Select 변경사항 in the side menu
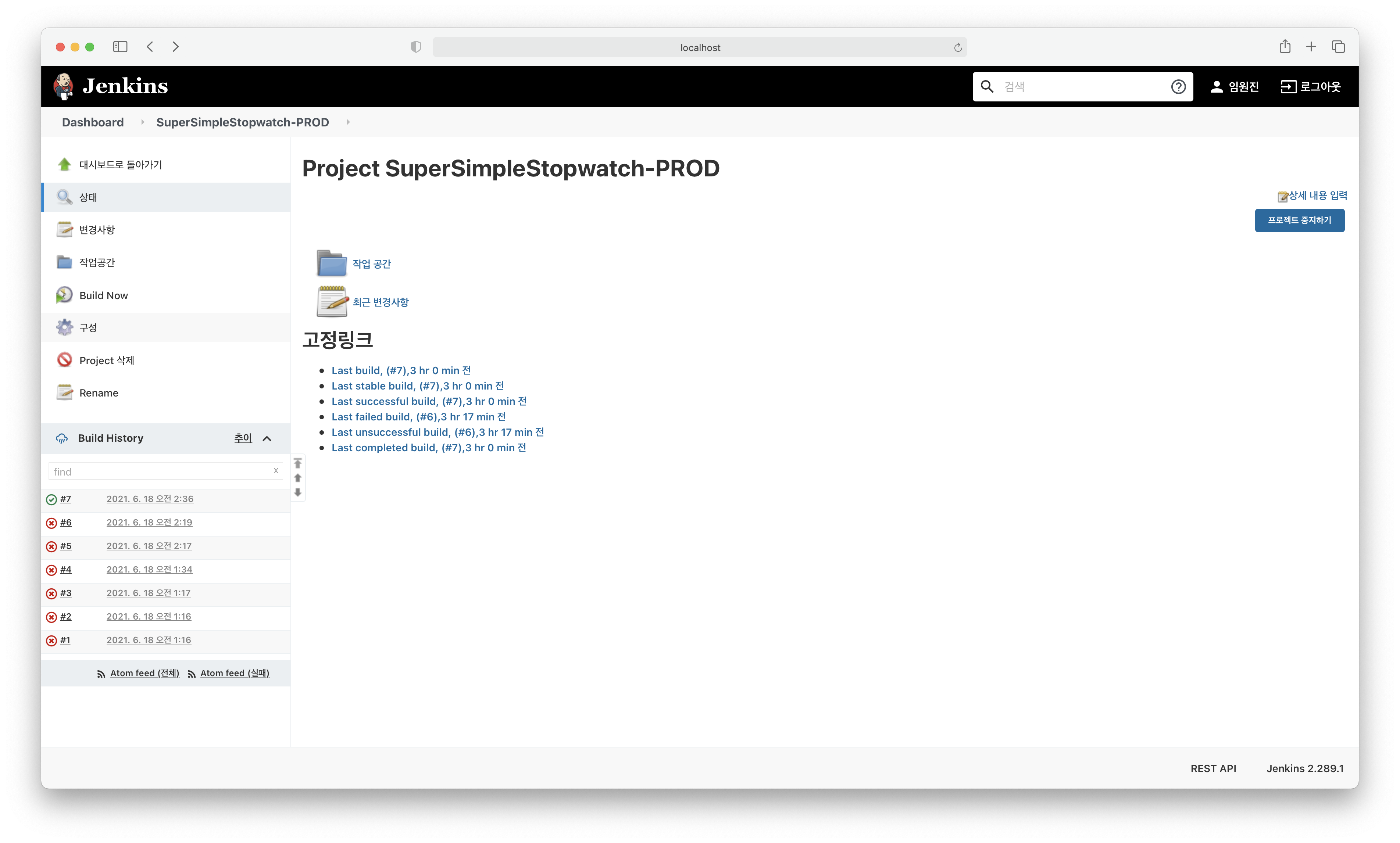This screenshot has width=1400, height=843. tap(97, 230)
